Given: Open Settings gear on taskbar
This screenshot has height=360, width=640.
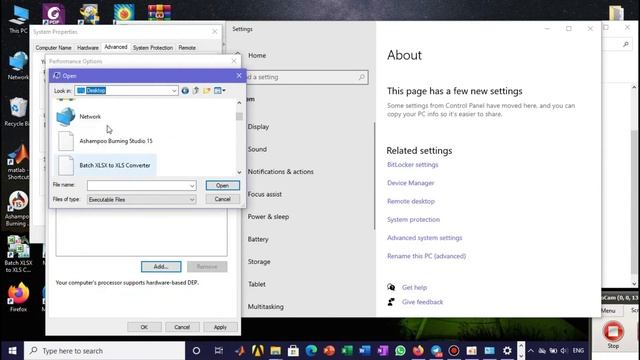Looking at the screenshot, I should (x=507, y=351).
